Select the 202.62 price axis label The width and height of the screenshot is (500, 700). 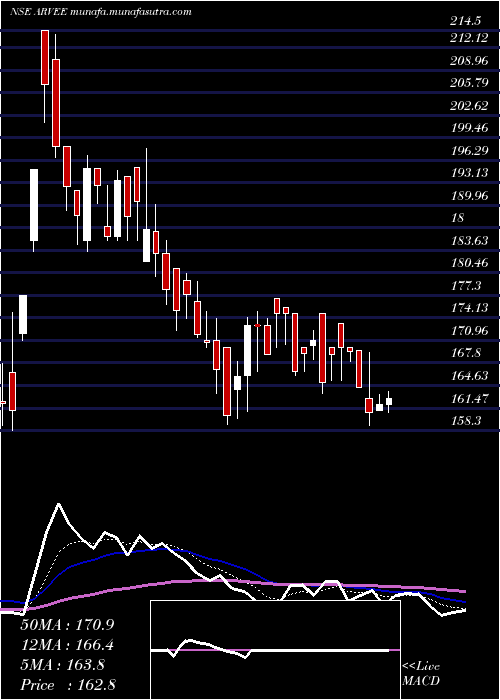click(x=469, y=106)
